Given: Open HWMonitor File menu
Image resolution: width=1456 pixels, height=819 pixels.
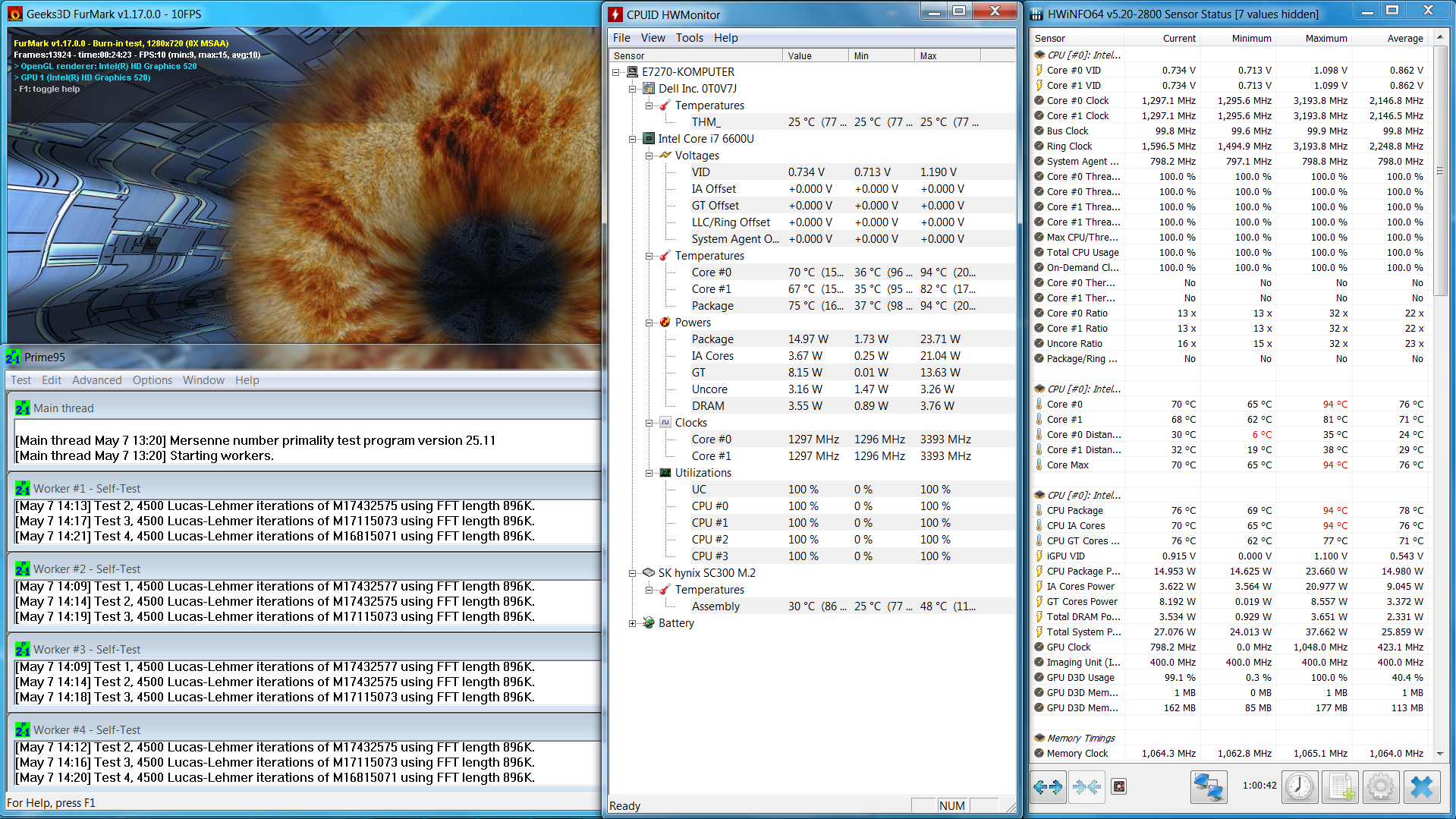Looking at the screenshot, I should [621, 37].
